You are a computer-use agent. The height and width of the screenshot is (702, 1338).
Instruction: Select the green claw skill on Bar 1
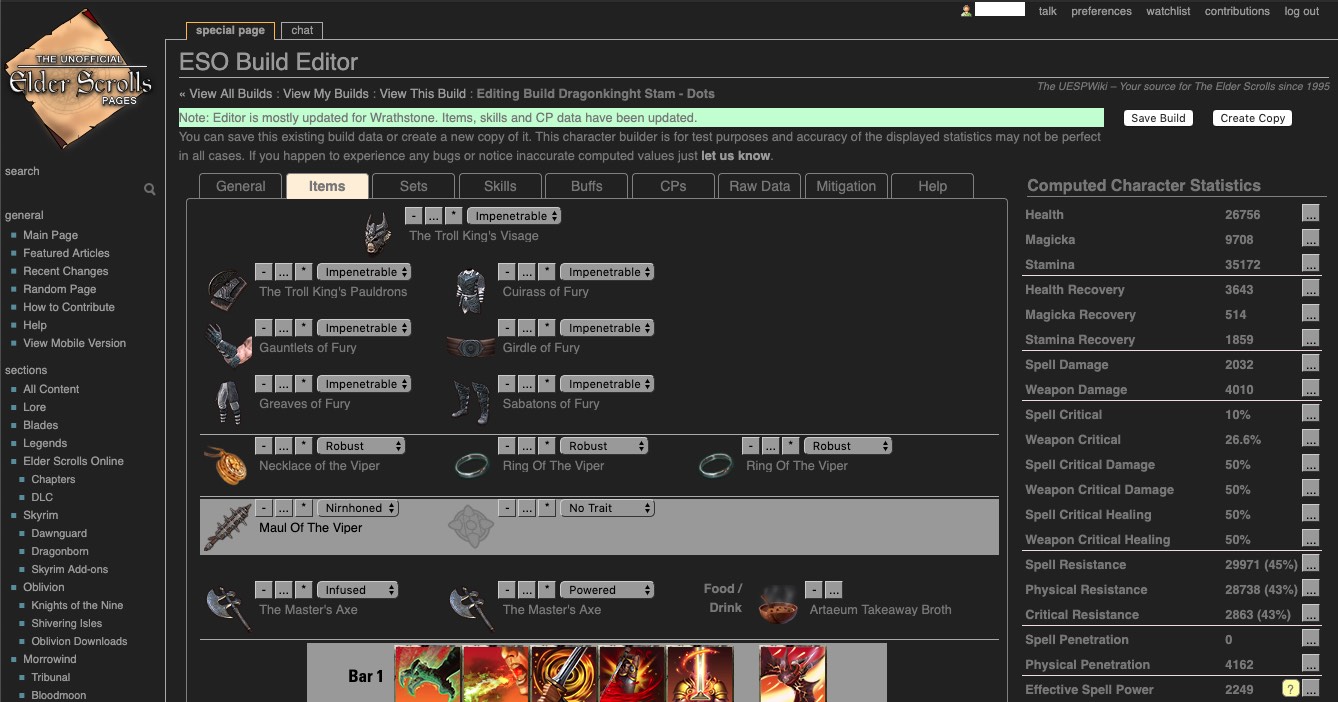(x=428, y=674)
